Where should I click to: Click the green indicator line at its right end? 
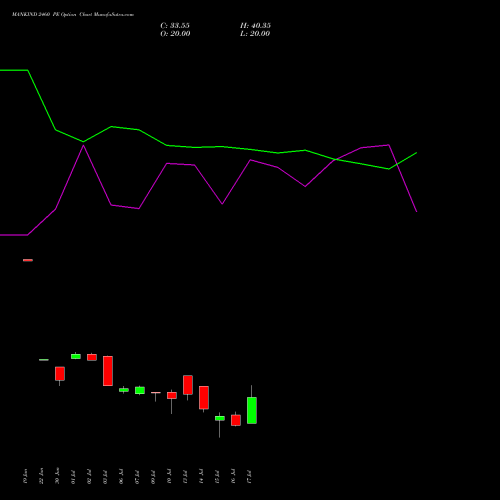click(x=416, y=153)
